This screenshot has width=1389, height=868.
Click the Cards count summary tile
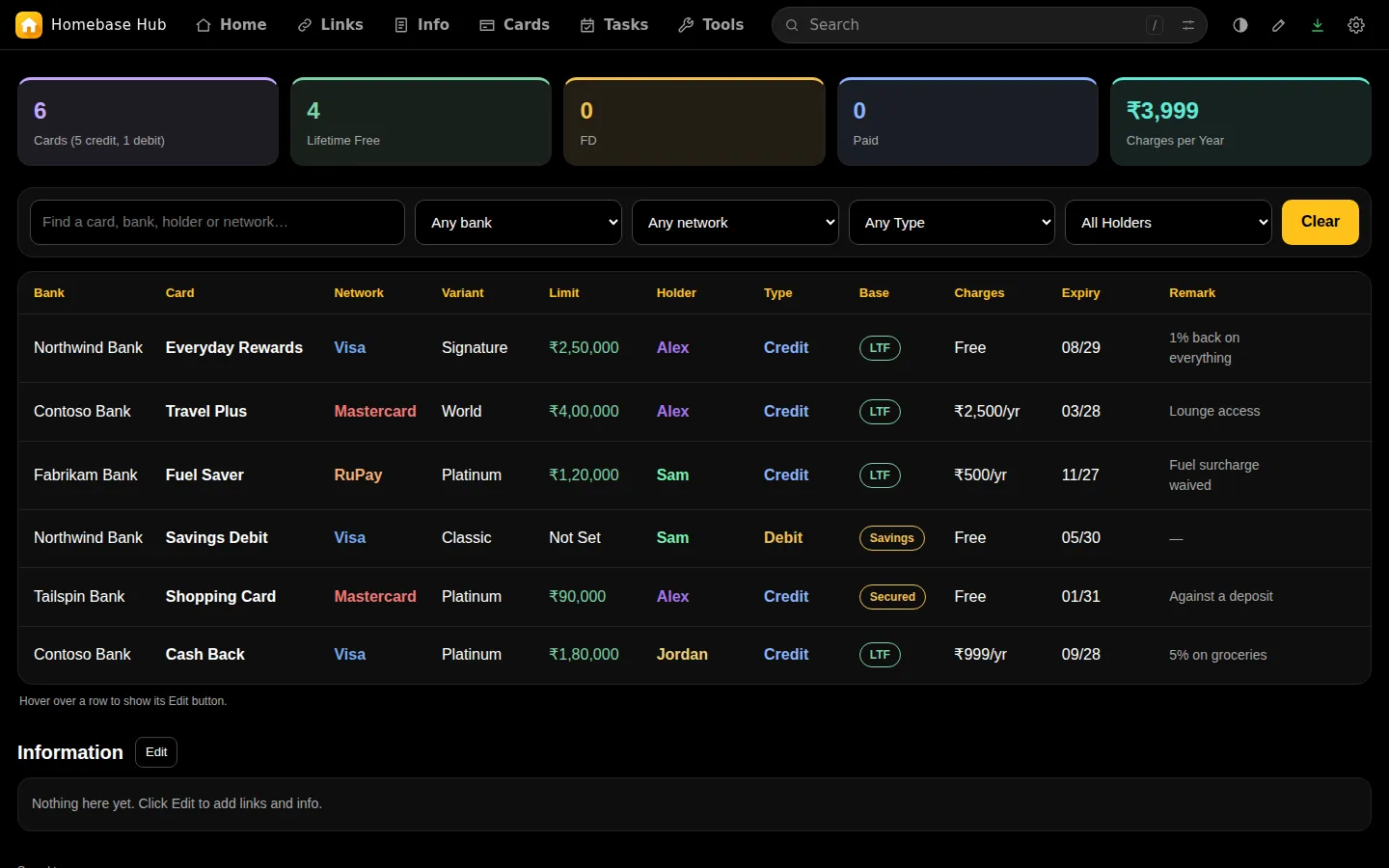(x=148, y=122)
